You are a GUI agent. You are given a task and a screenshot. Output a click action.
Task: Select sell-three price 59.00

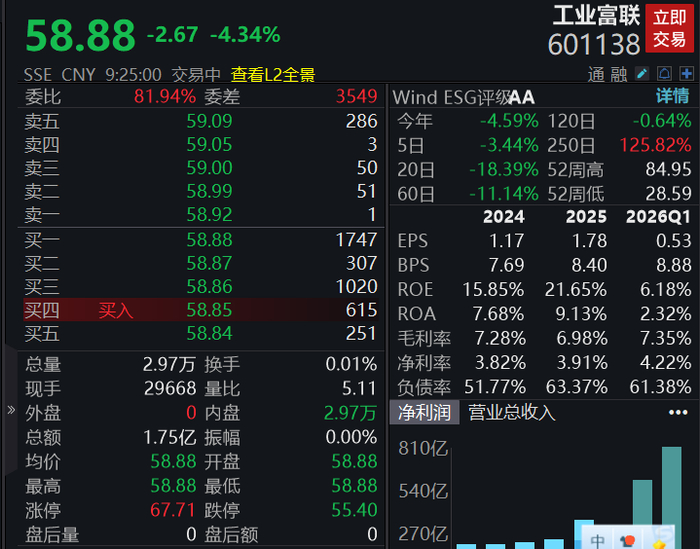point(209,168)
